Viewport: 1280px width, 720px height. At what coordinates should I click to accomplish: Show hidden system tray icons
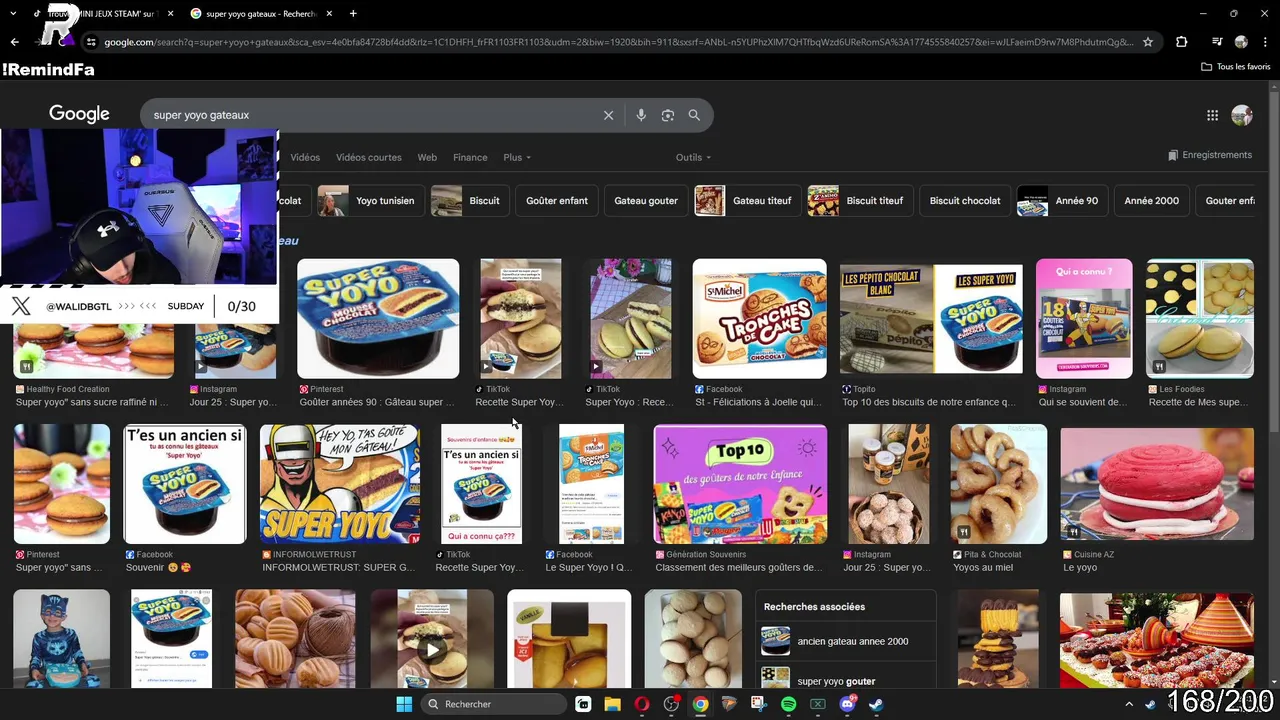[x=1129, y=704]
